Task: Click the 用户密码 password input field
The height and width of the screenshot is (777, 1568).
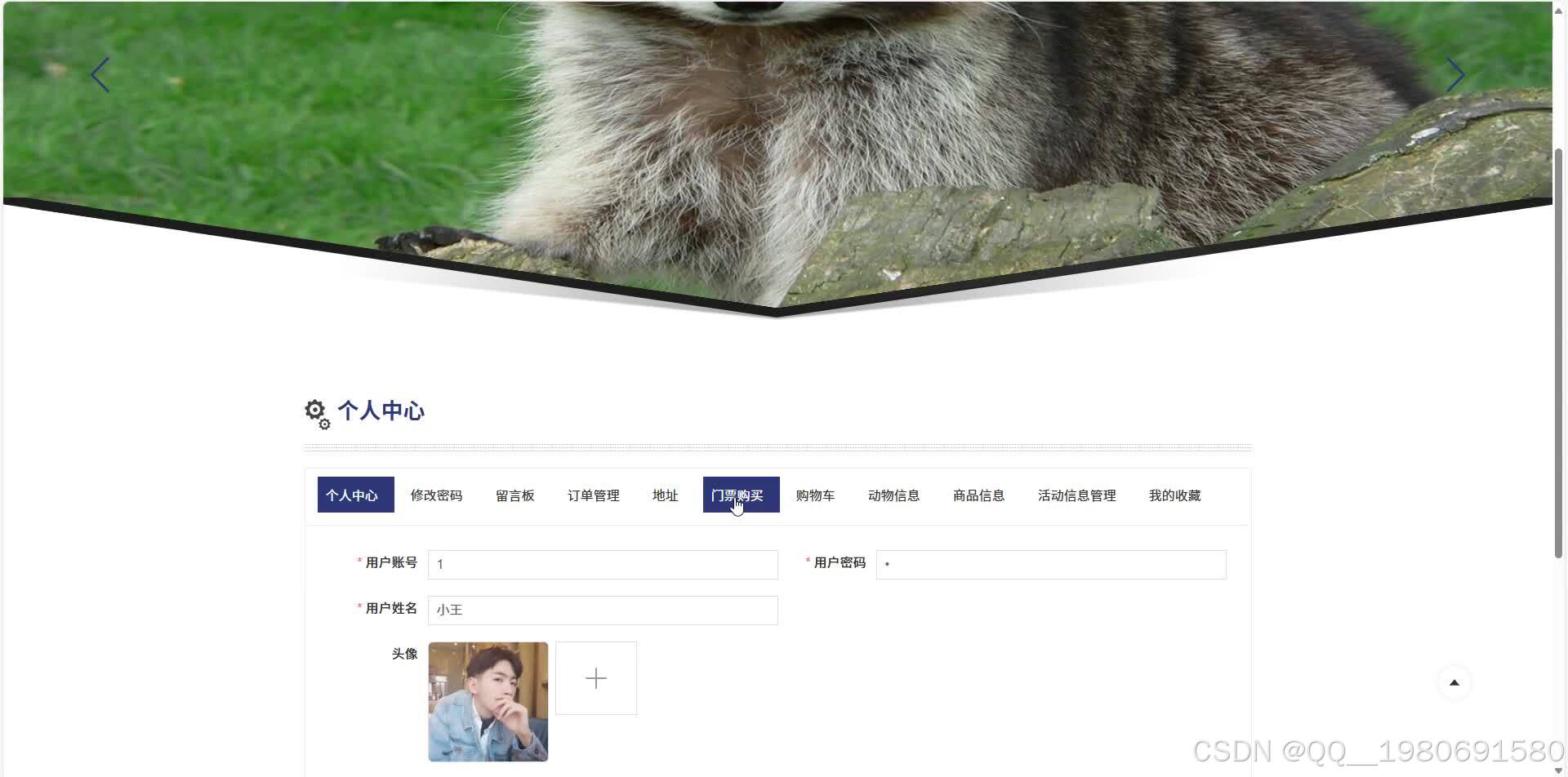Action: click(x=1050, y=564)
